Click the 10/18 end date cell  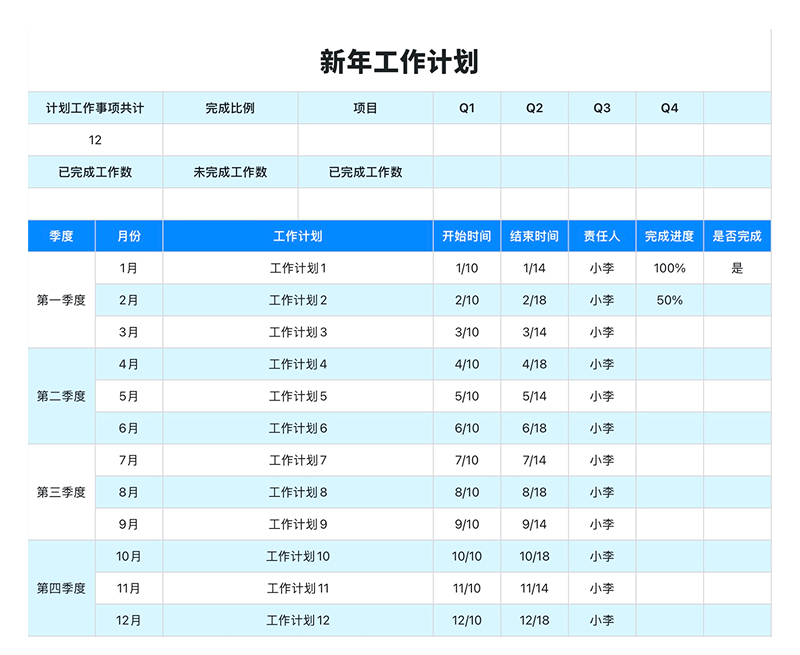point(534,556)
